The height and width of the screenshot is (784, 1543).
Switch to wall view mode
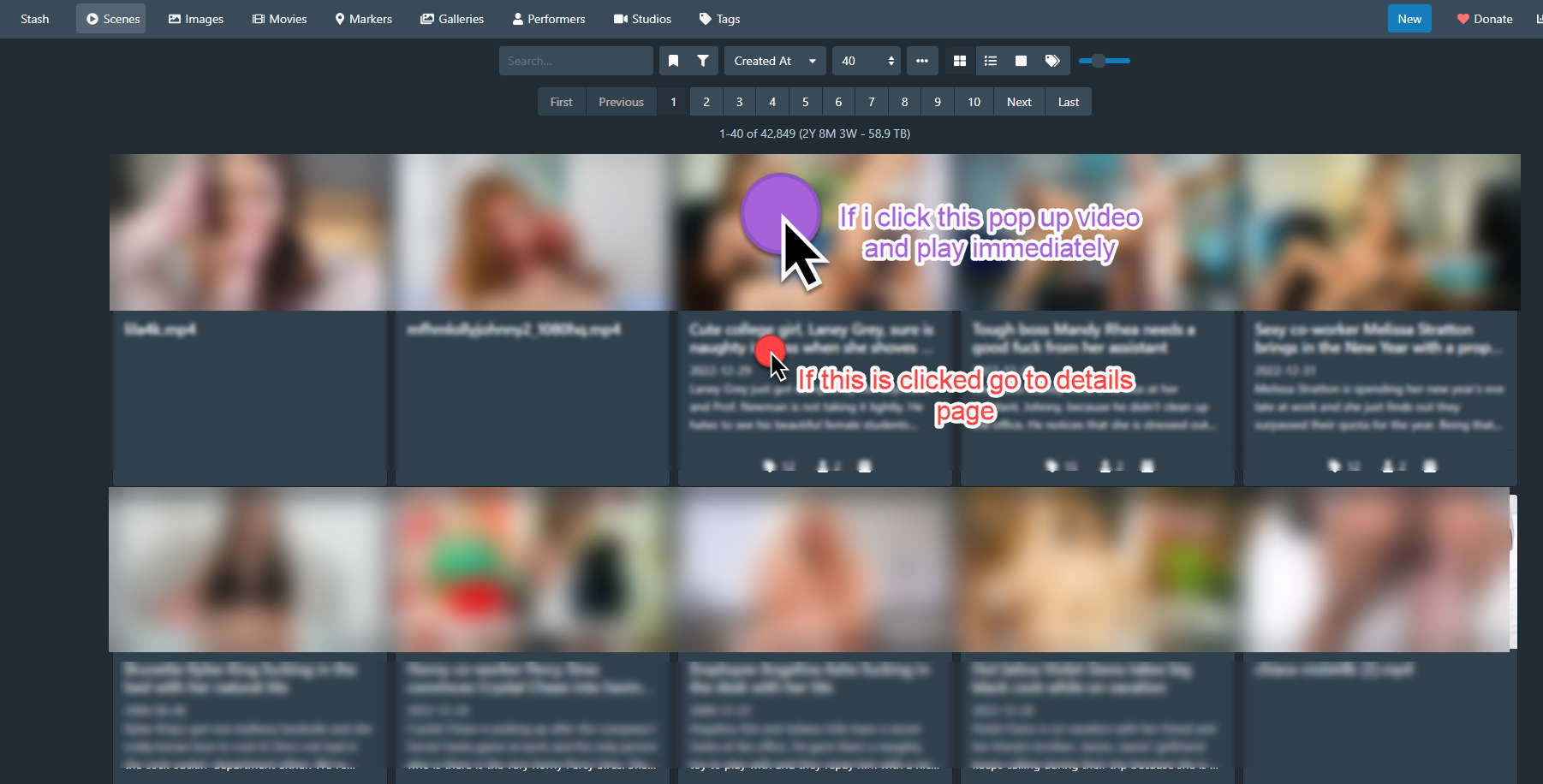point(1021,61)
